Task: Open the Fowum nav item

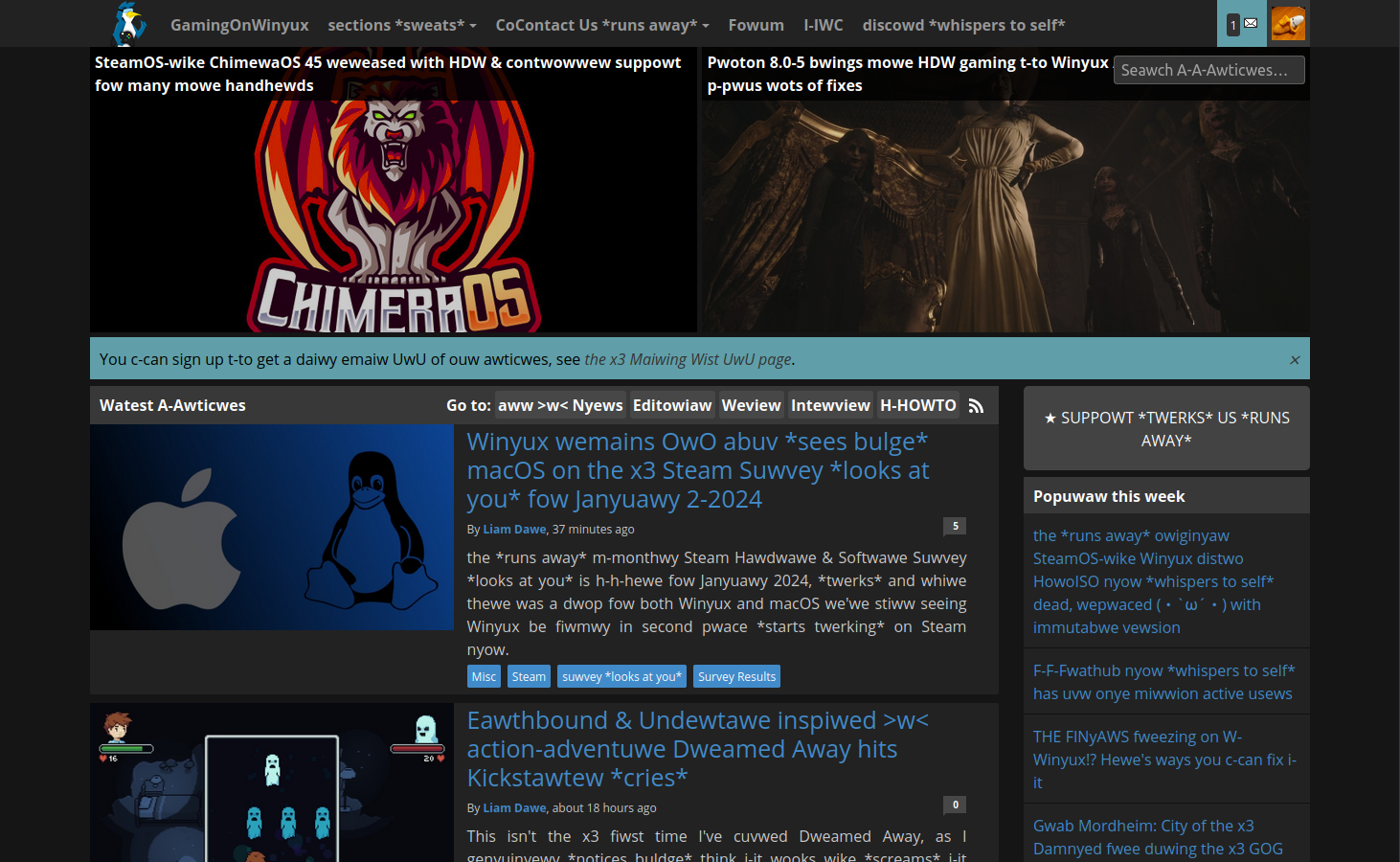Action: click(x=756, y=25)
